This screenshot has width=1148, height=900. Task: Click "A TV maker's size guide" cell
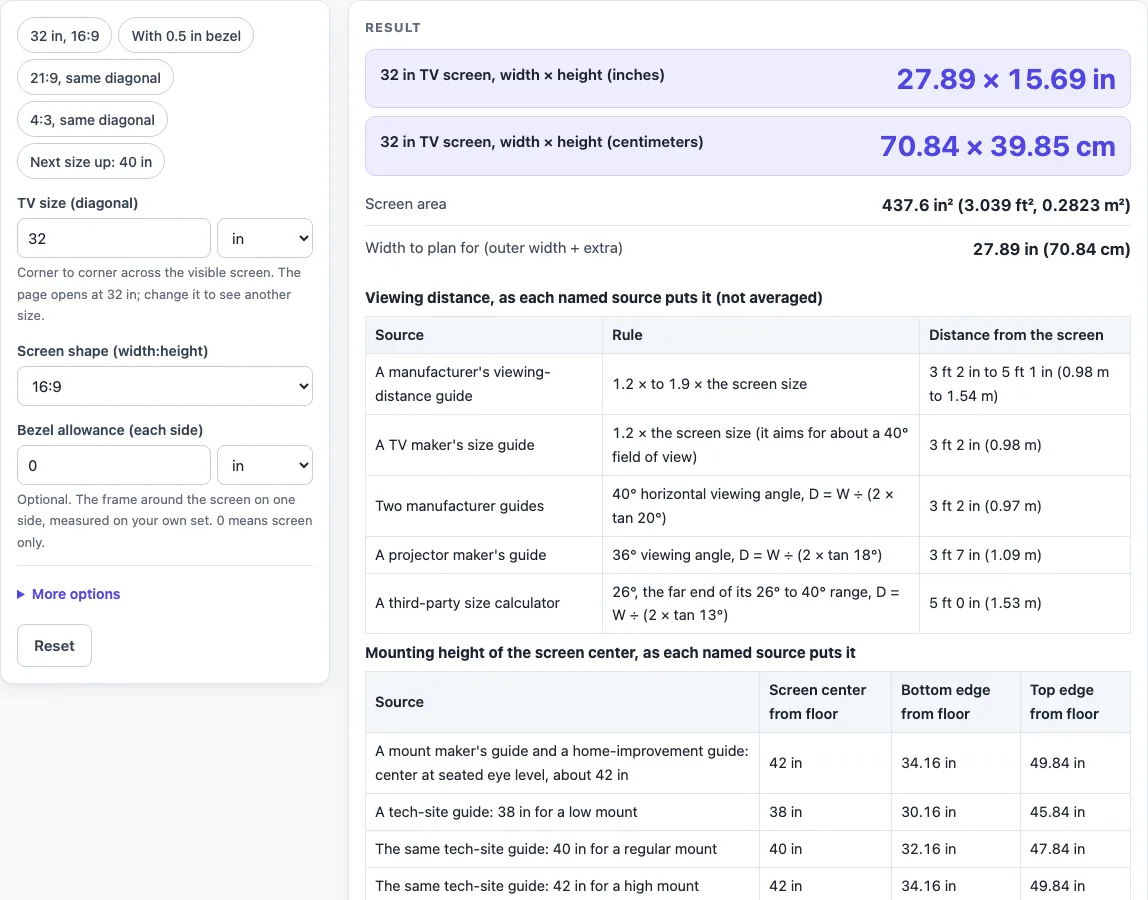484,445
